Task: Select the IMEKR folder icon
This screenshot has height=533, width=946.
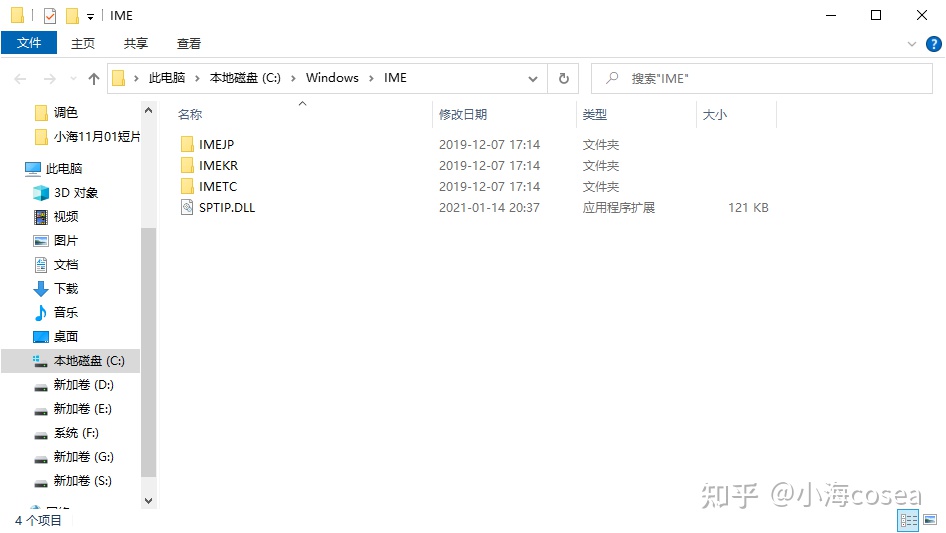Action: pos(187,165)
